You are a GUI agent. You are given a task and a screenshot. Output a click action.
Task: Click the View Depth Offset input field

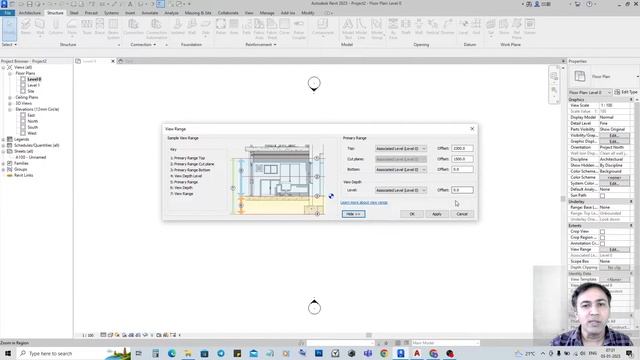(x=462, y=190)
